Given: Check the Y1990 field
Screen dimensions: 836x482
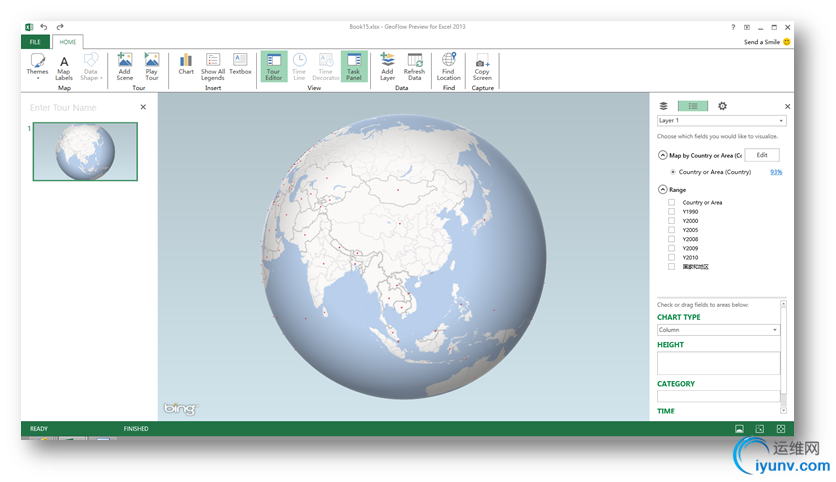Looking at the screenshot, I should (671, 212).
